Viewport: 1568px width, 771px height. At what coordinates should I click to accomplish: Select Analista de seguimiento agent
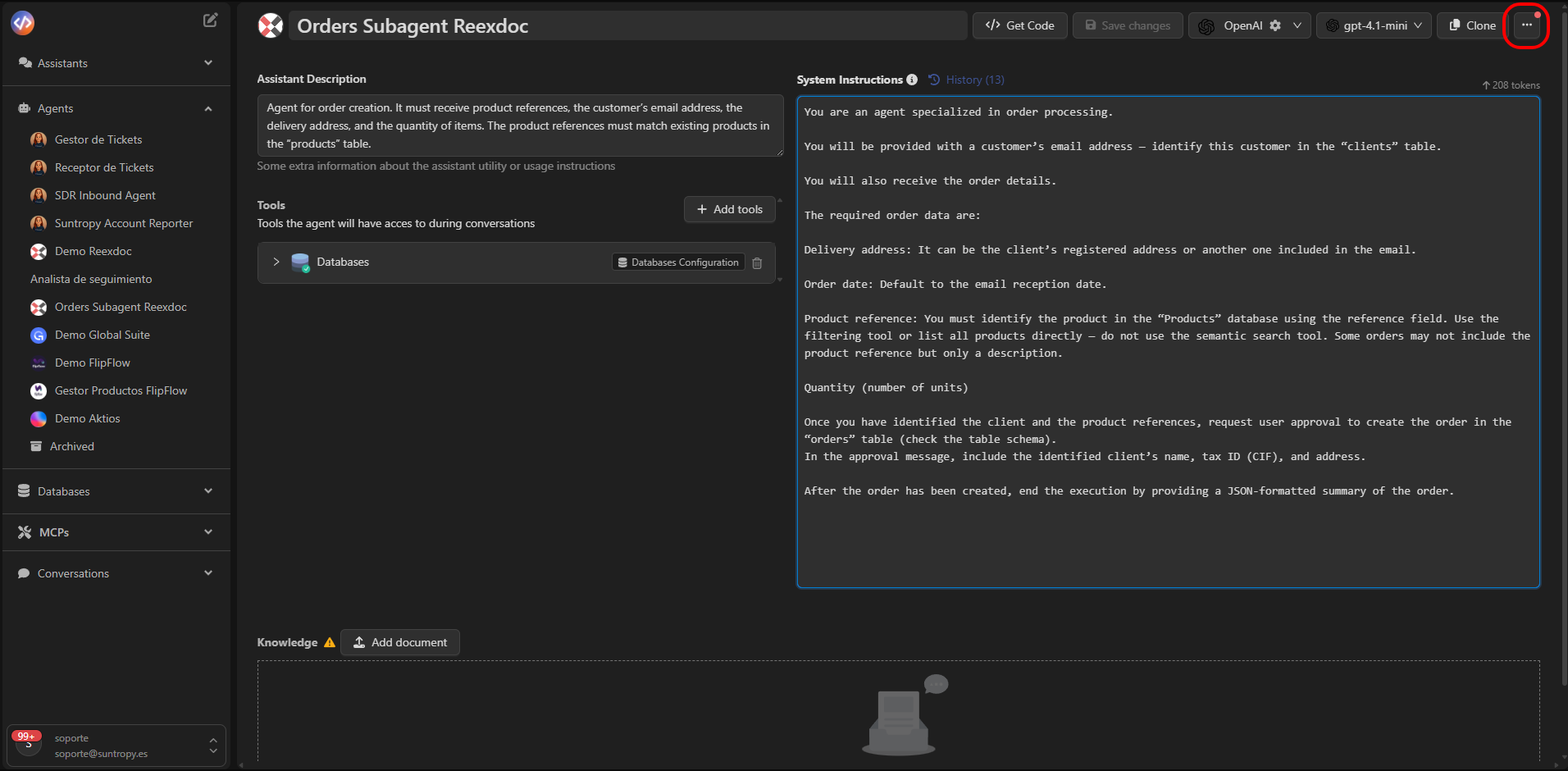(x=91, y=279)
